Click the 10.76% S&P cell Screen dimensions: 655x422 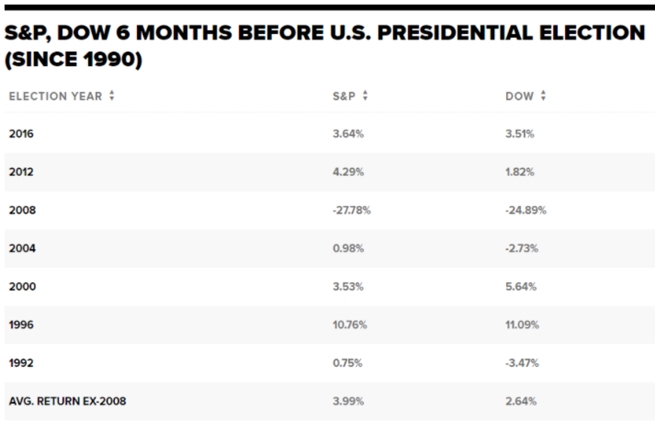tap(347, 325)
